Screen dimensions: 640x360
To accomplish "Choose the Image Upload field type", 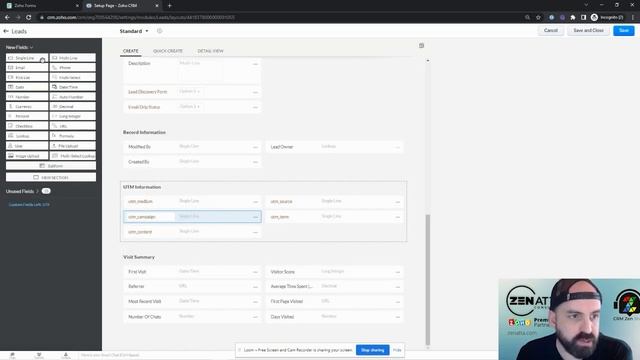I will tap(27, 156).
